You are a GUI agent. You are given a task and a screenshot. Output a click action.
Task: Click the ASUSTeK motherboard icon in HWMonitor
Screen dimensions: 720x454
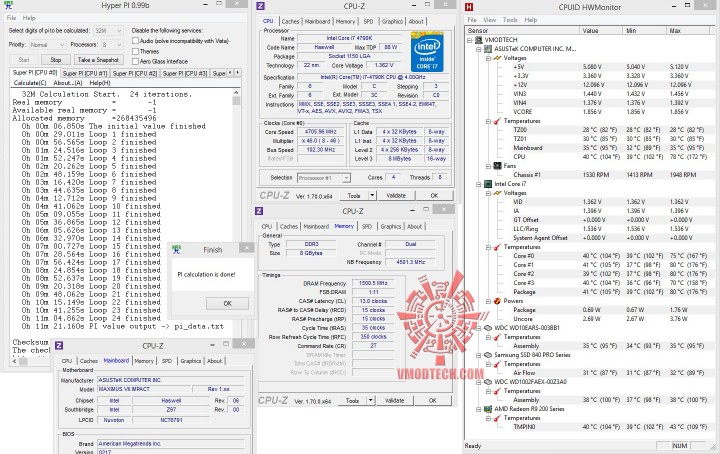(487, 49)
